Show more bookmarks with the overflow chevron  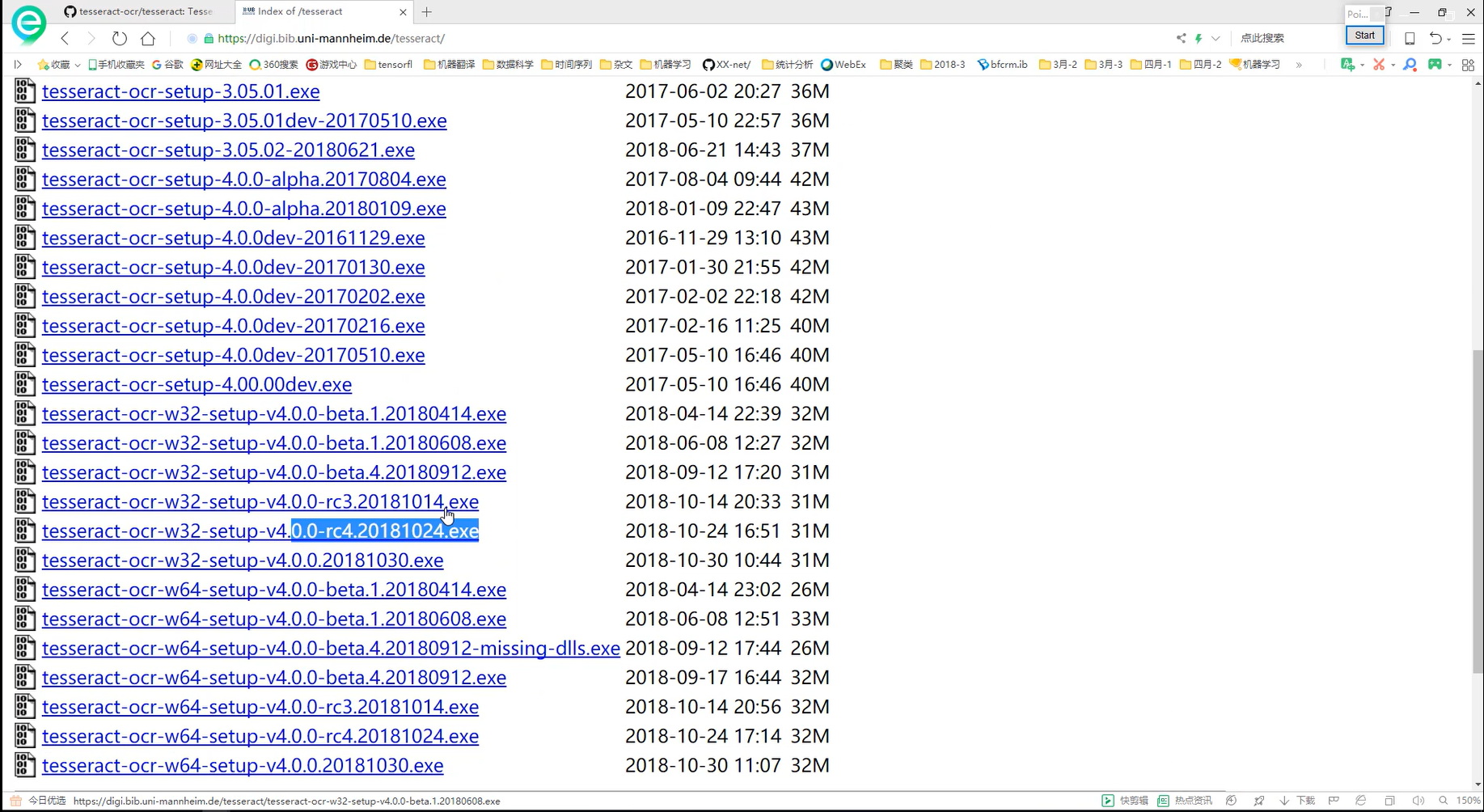point(1299,65)
